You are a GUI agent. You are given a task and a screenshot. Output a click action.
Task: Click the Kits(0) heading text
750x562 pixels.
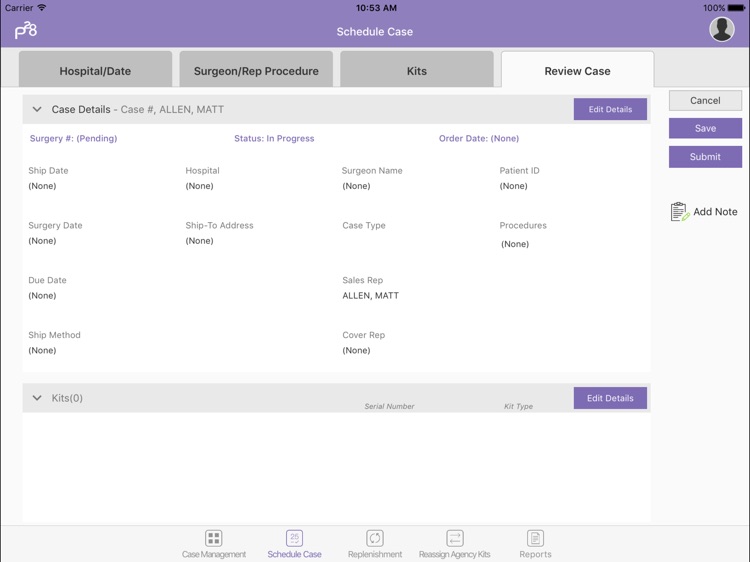67,398
